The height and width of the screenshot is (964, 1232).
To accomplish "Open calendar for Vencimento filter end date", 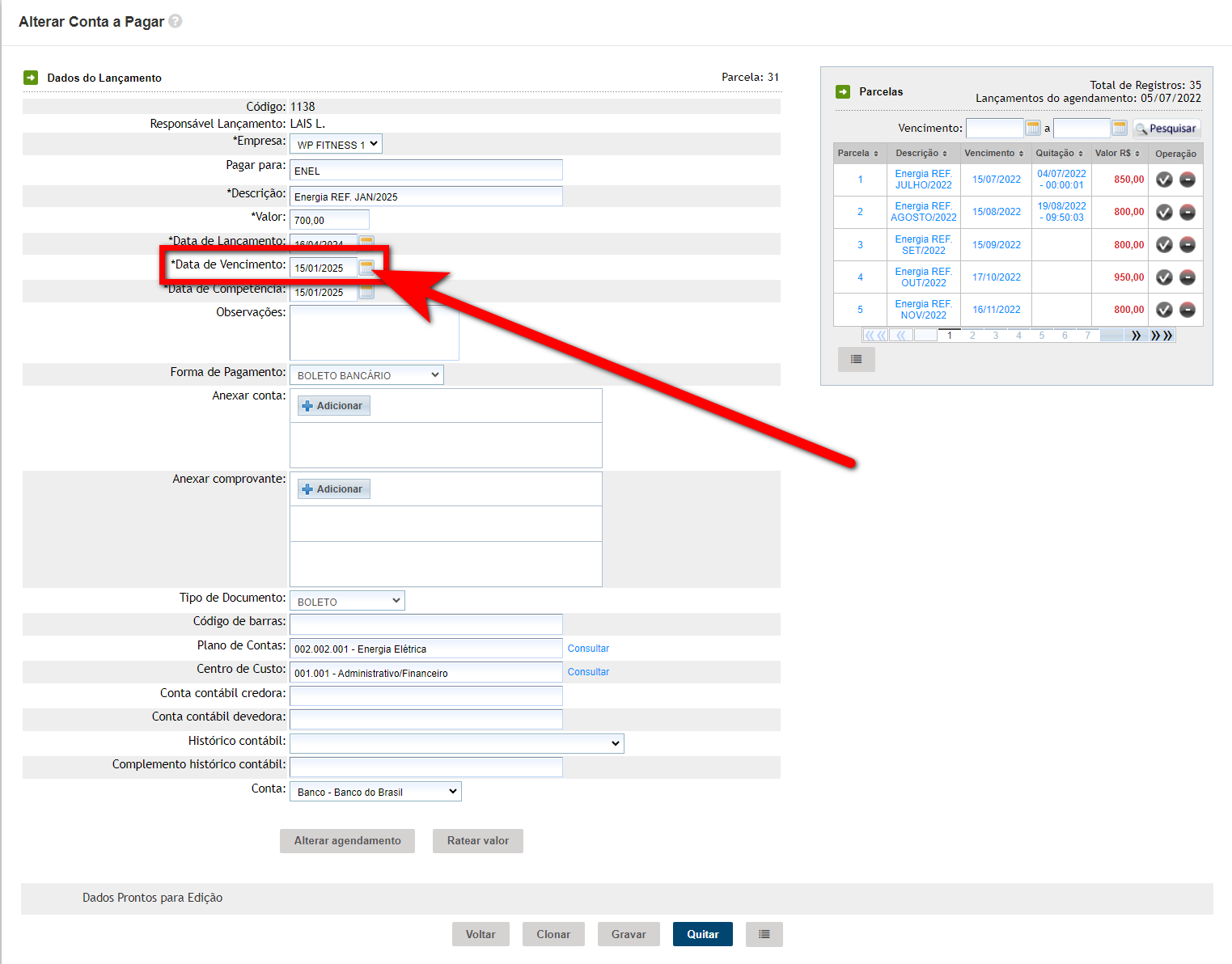I will tap(1120, 128).
